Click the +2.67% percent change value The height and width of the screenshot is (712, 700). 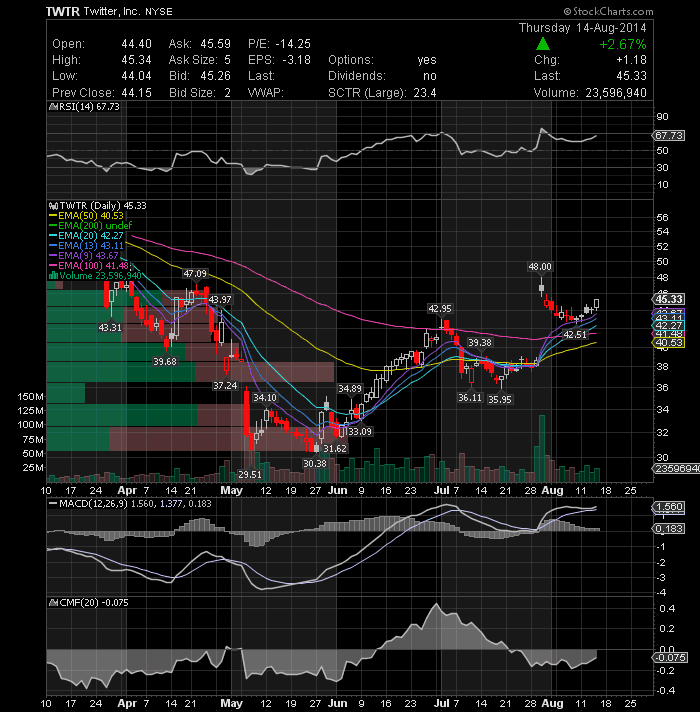[622, 44]
